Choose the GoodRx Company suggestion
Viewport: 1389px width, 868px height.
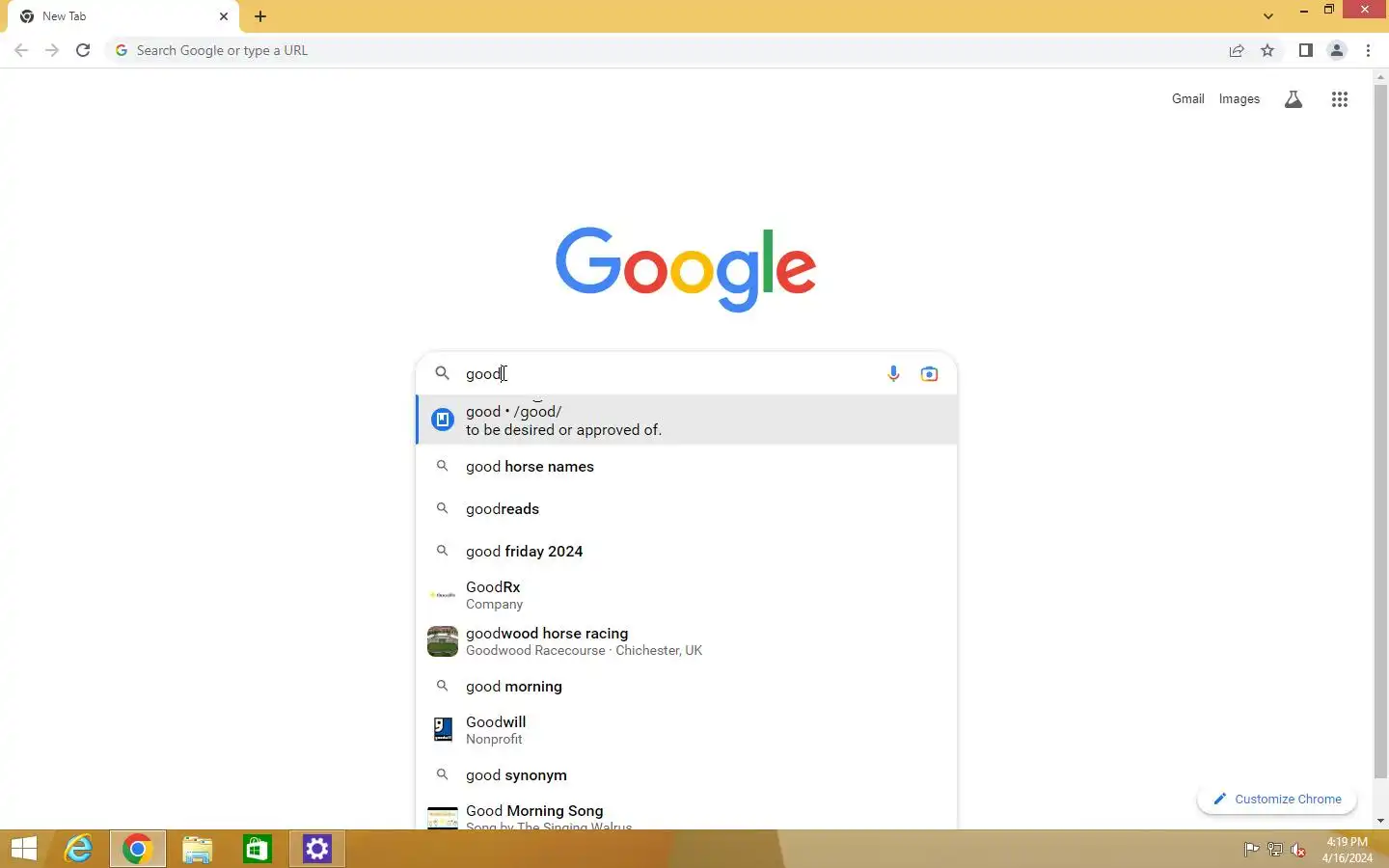(687, 595)
